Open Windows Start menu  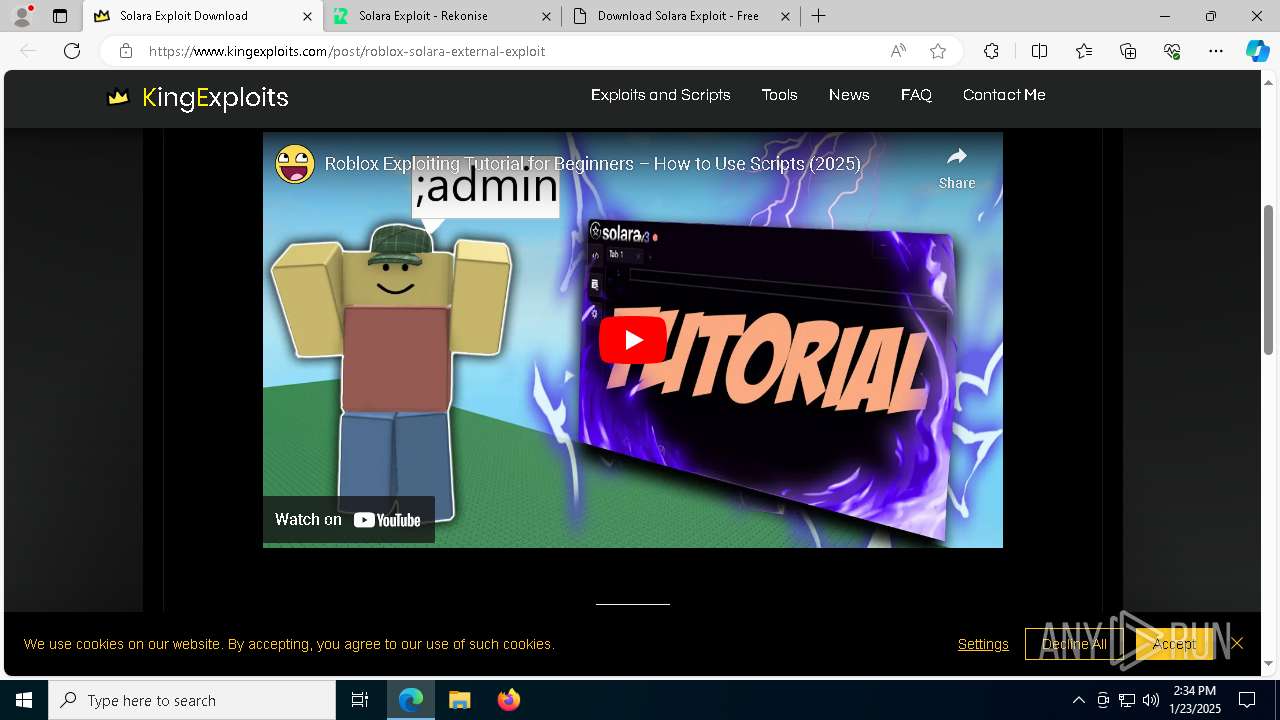tap(24, 700)
